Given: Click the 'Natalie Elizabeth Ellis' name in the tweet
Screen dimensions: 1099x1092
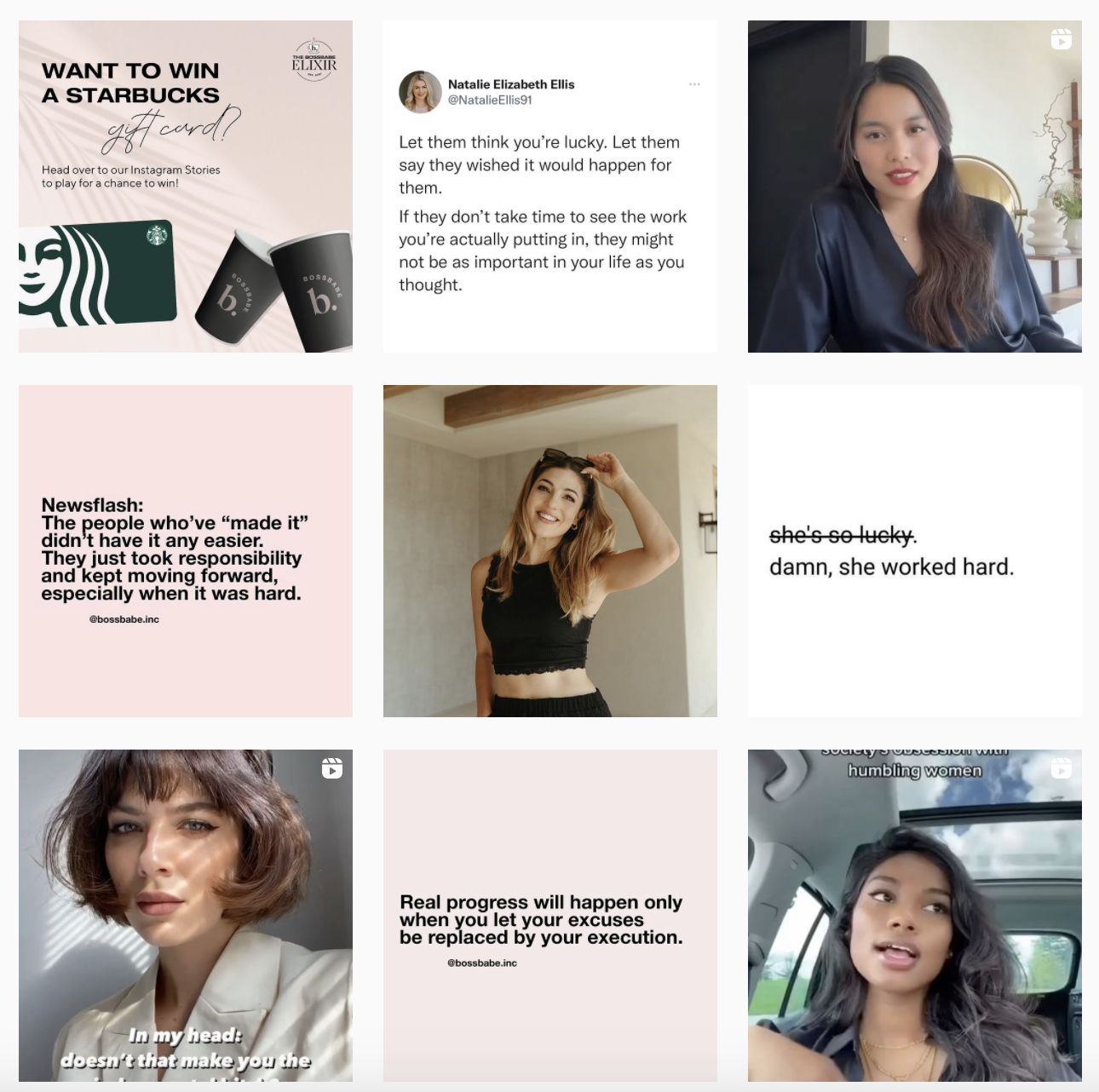Looking at the screenshot, I should (x=511, y=84).
